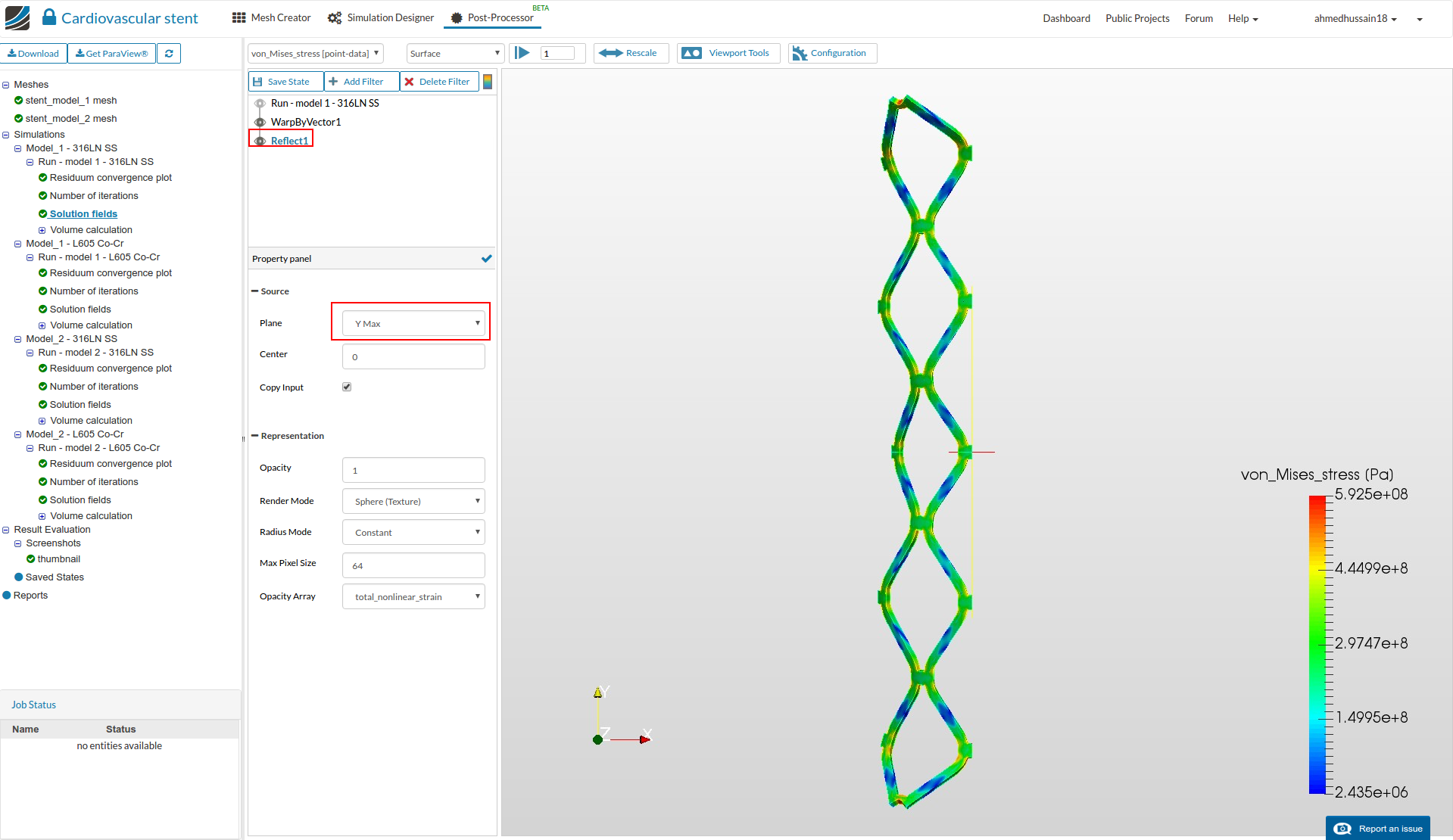Toggle visibility of Run - model 1 - 316LN SS

coord(260,104)
